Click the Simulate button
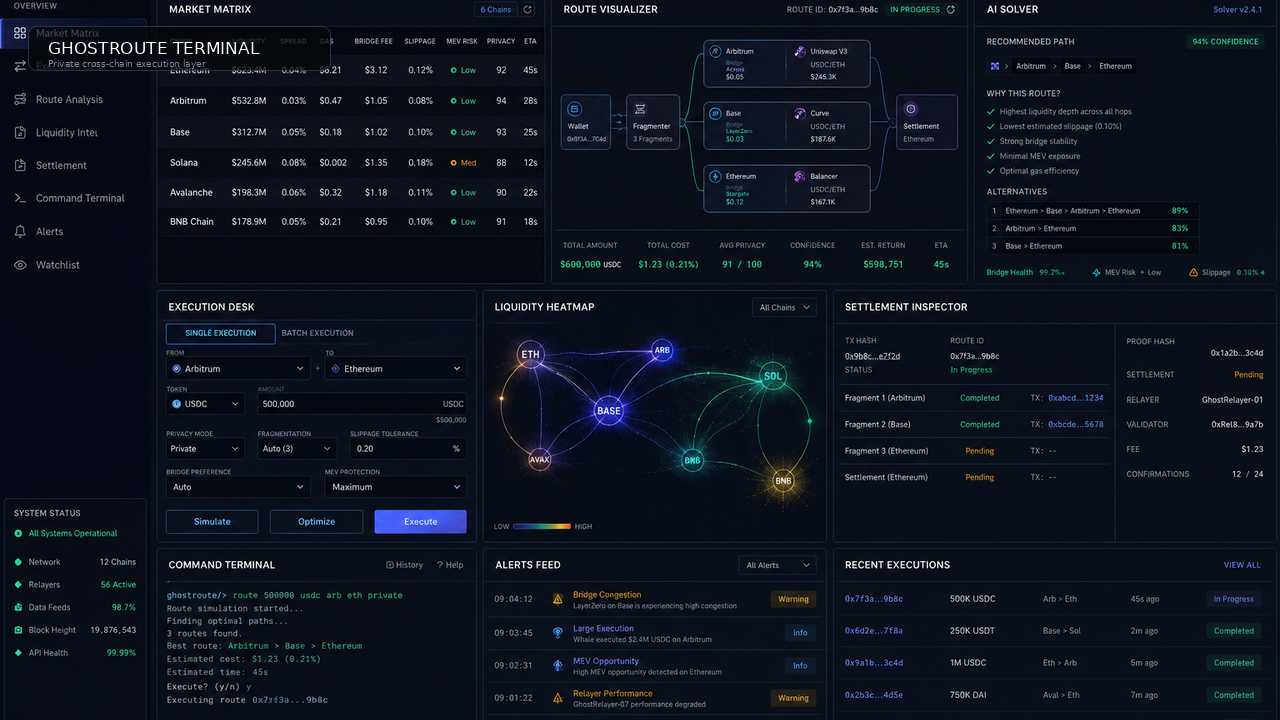 pyautogui.click(x=212, y=521)
